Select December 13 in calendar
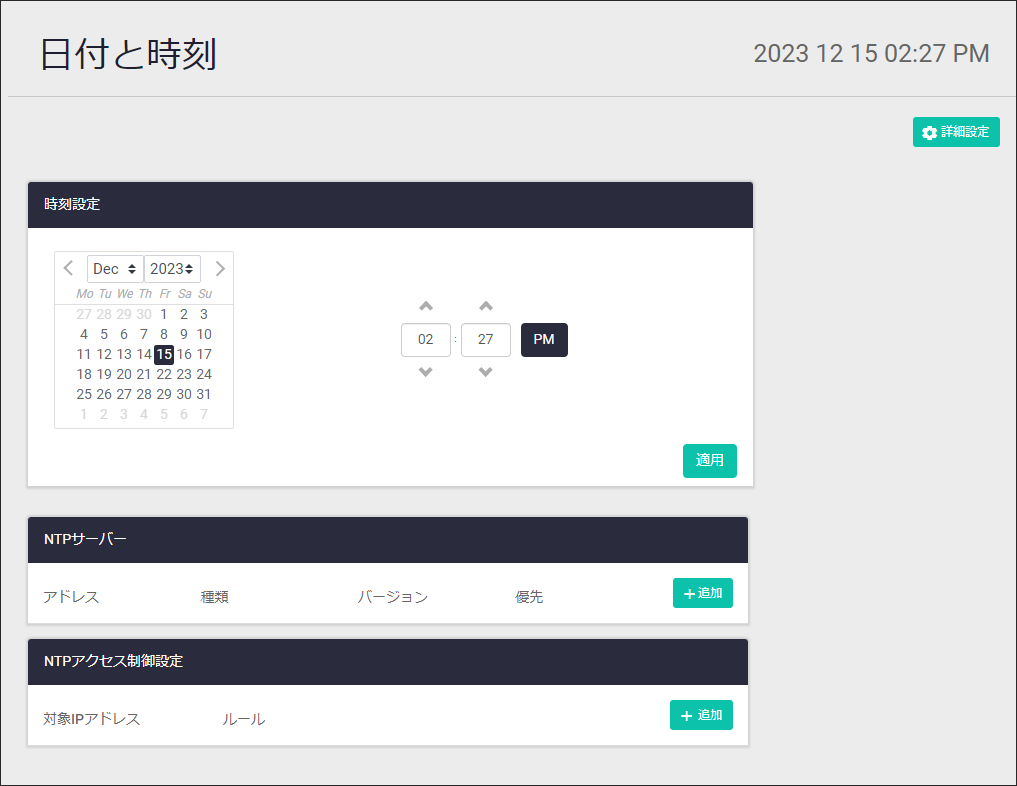 point(124,354)
